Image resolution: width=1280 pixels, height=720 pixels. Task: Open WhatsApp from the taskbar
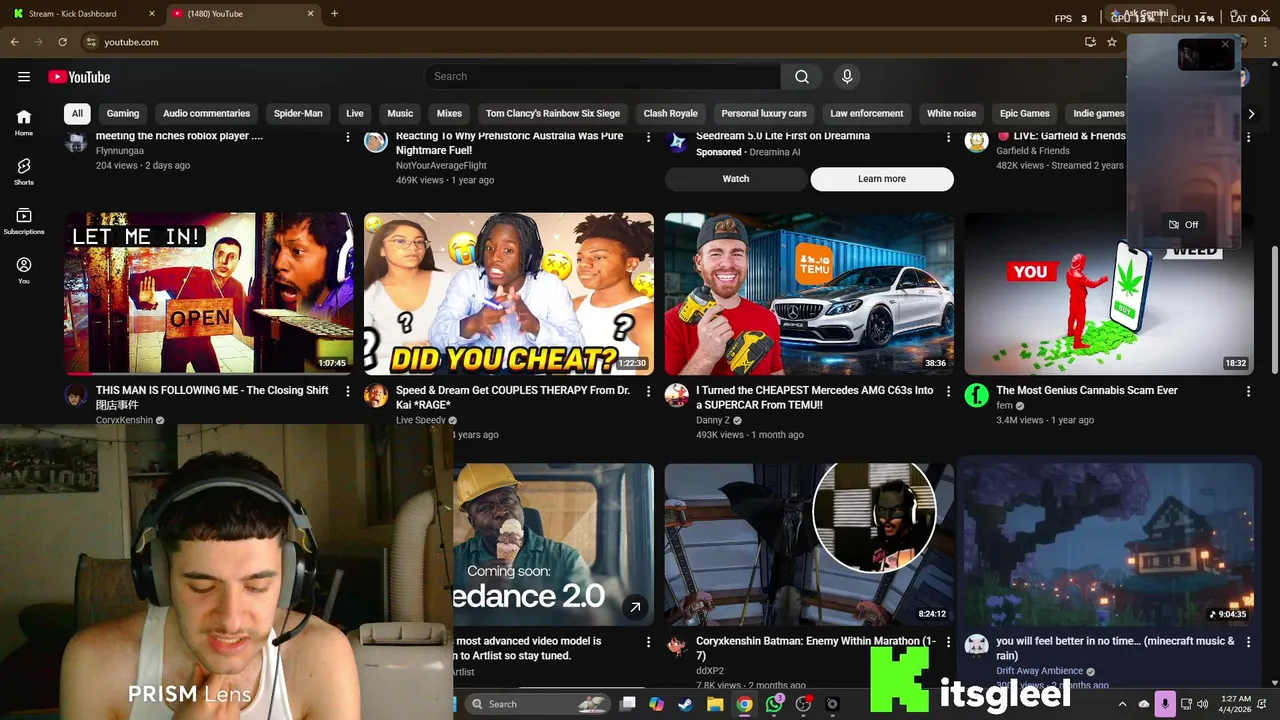pyautogui.click(x=774, y=704)
